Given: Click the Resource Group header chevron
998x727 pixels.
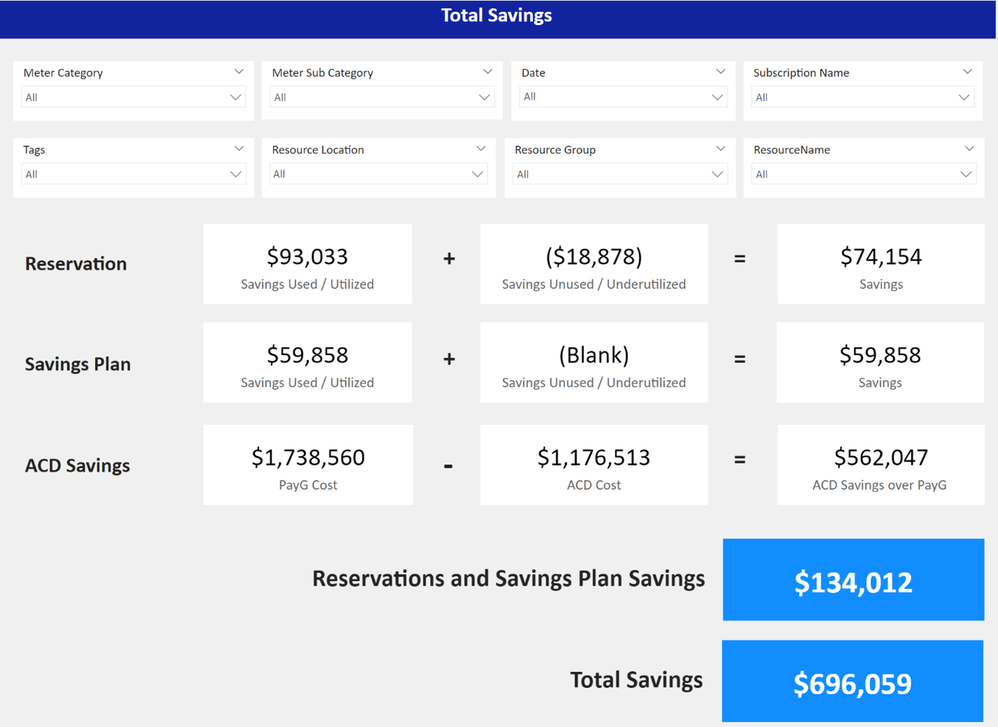Looking at the screenshot, I should (721, 149).
